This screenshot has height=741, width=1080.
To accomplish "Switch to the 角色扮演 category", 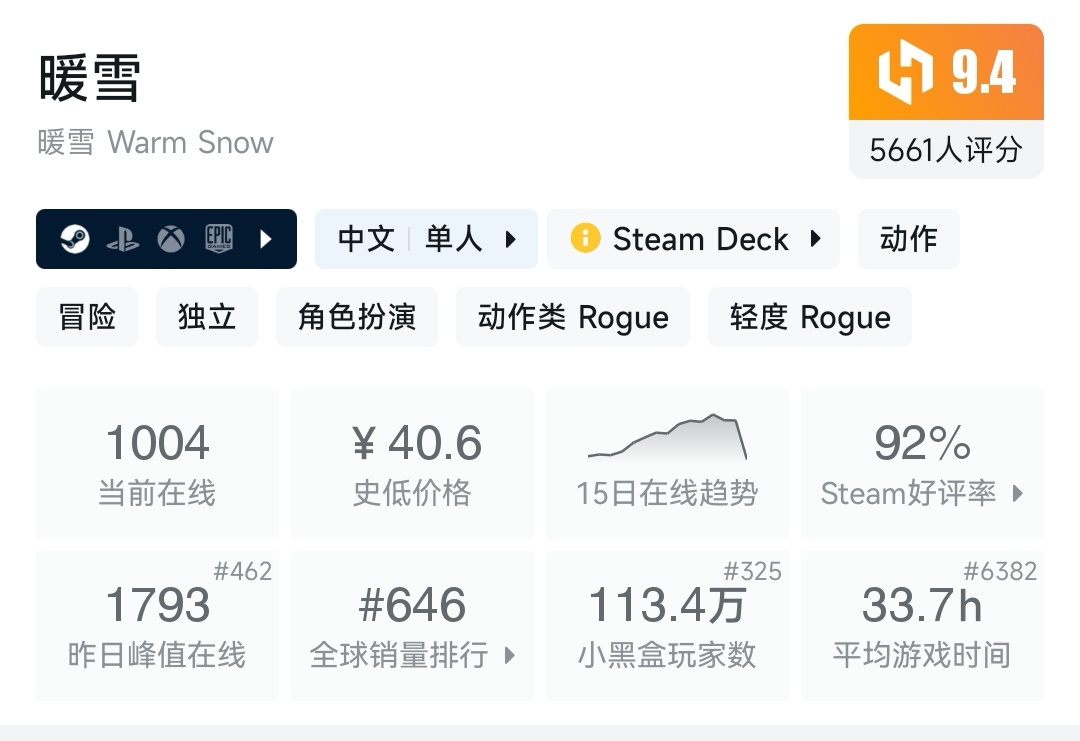I will pos(357,315).
